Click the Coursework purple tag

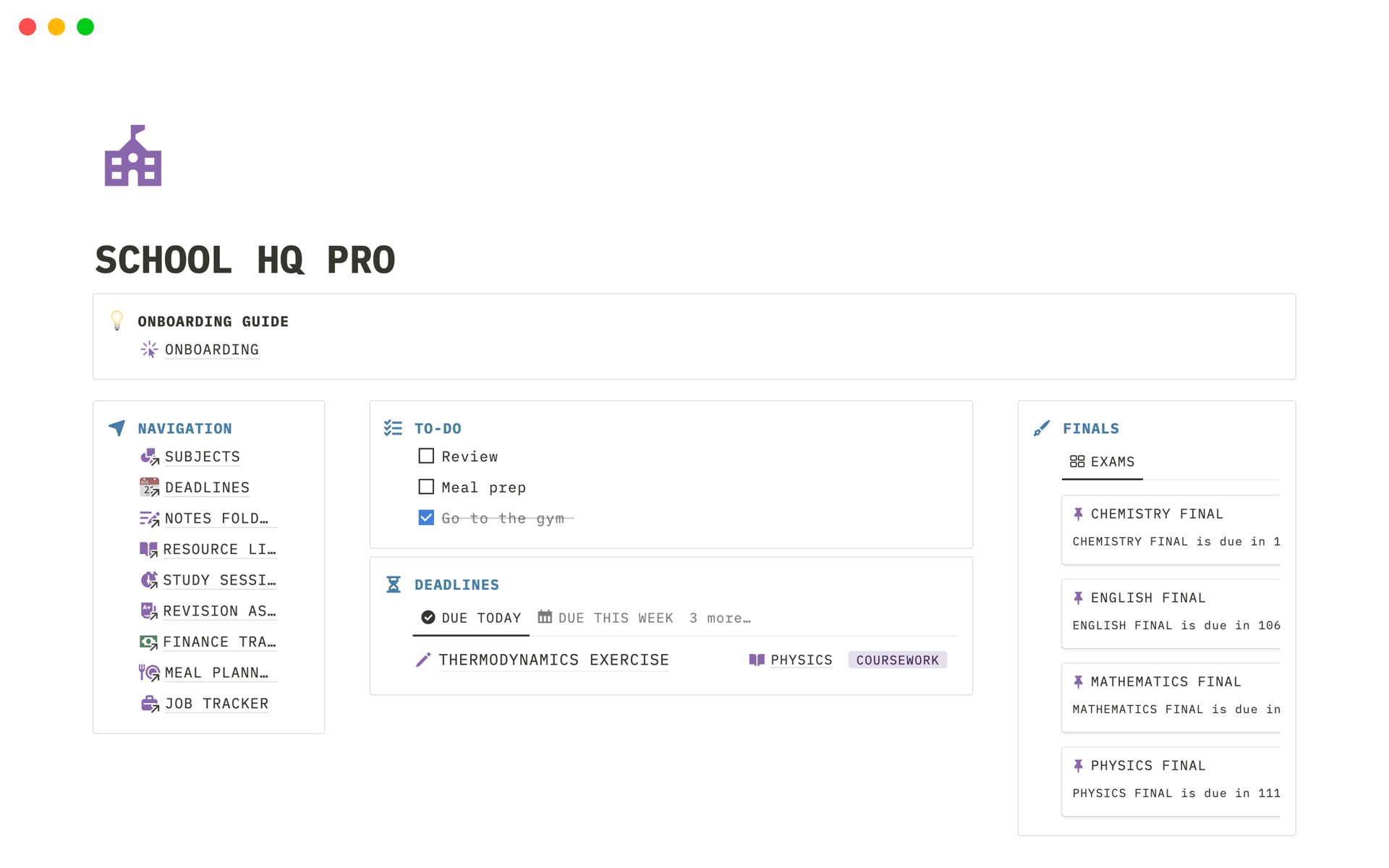point(897,660)
